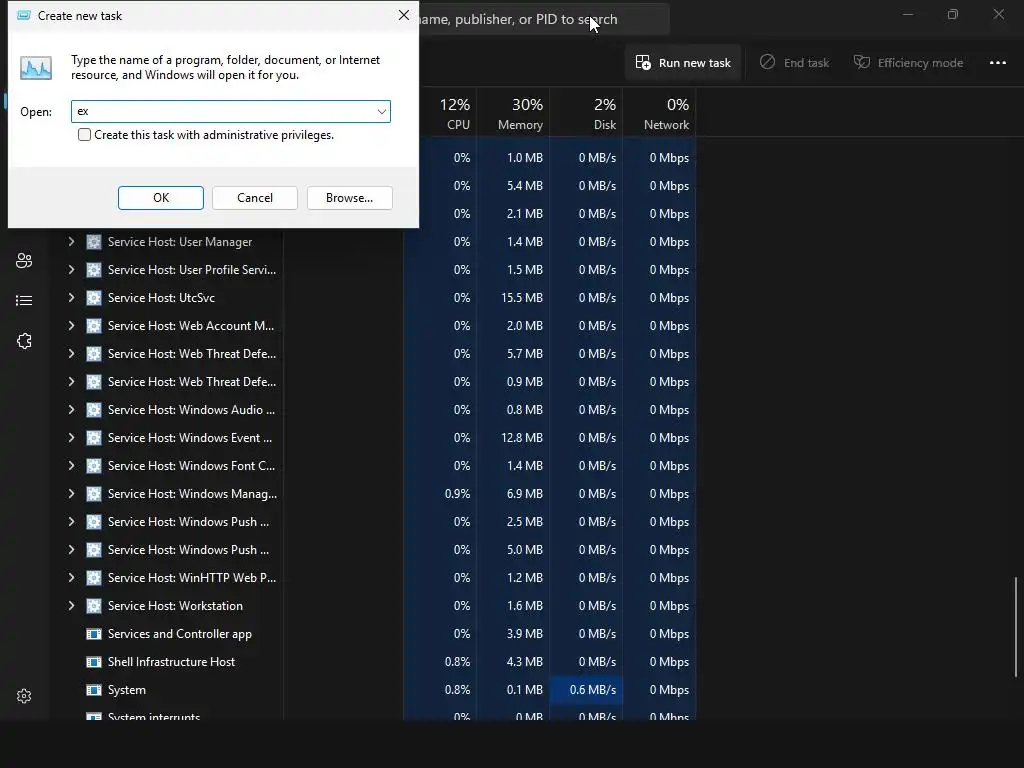Click gear icon of Service Host: WinHTTP Web Proxy
The image size is (1024, 768).
(x=94, y=578)
